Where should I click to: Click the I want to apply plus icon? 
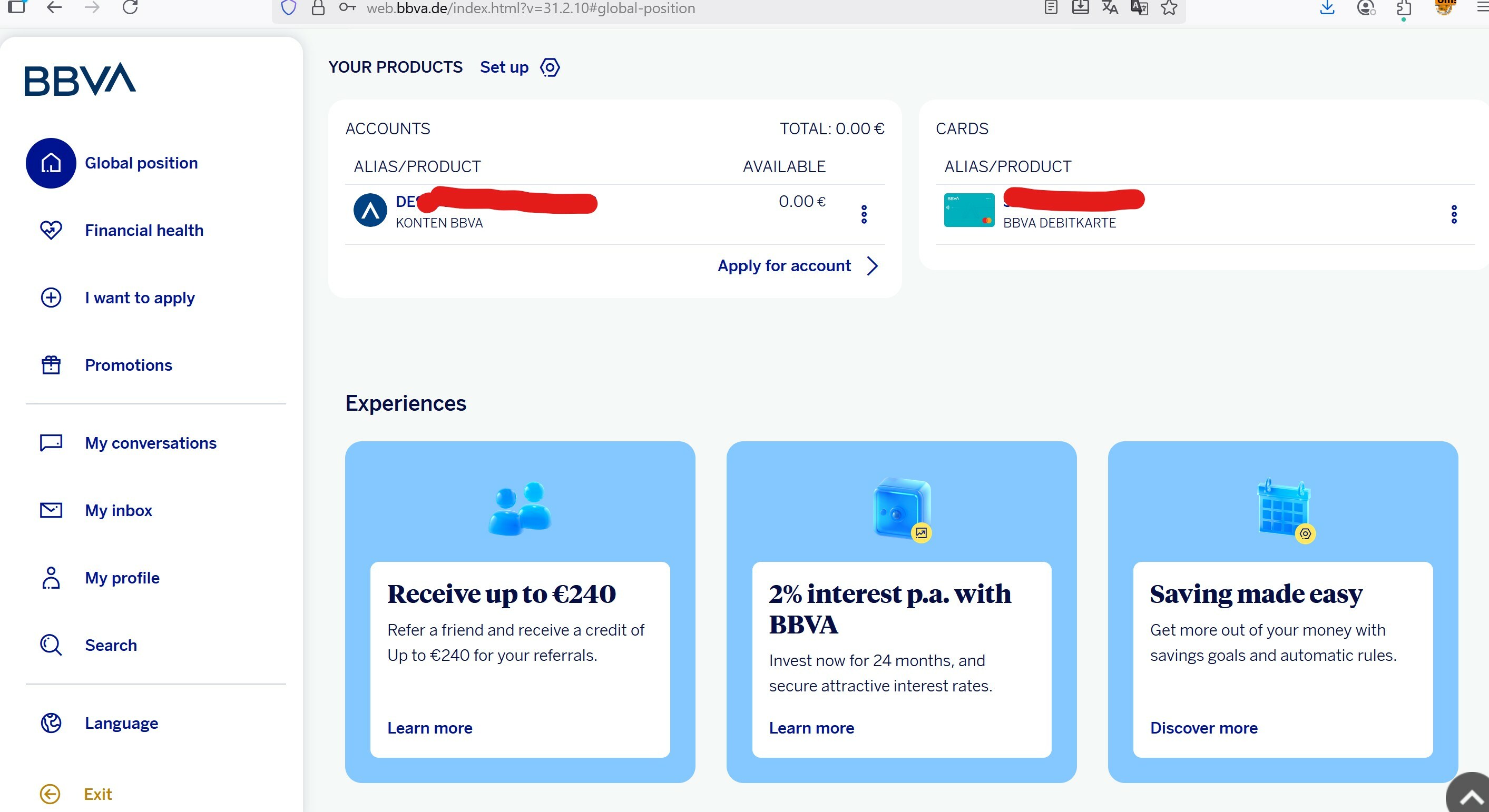click(x=51, y=298)
